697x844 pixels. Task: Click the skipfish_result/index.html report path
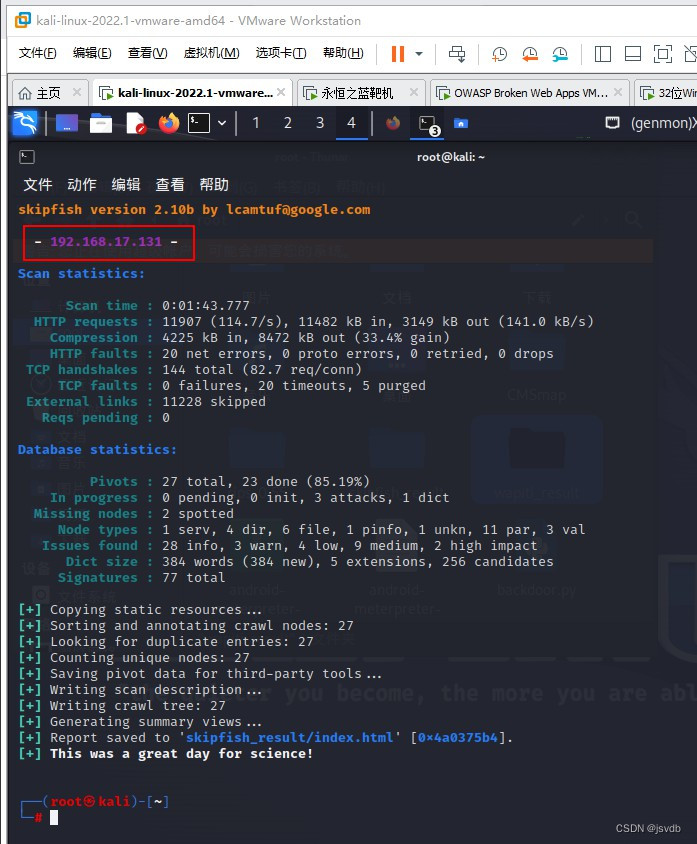pos(290,737)
